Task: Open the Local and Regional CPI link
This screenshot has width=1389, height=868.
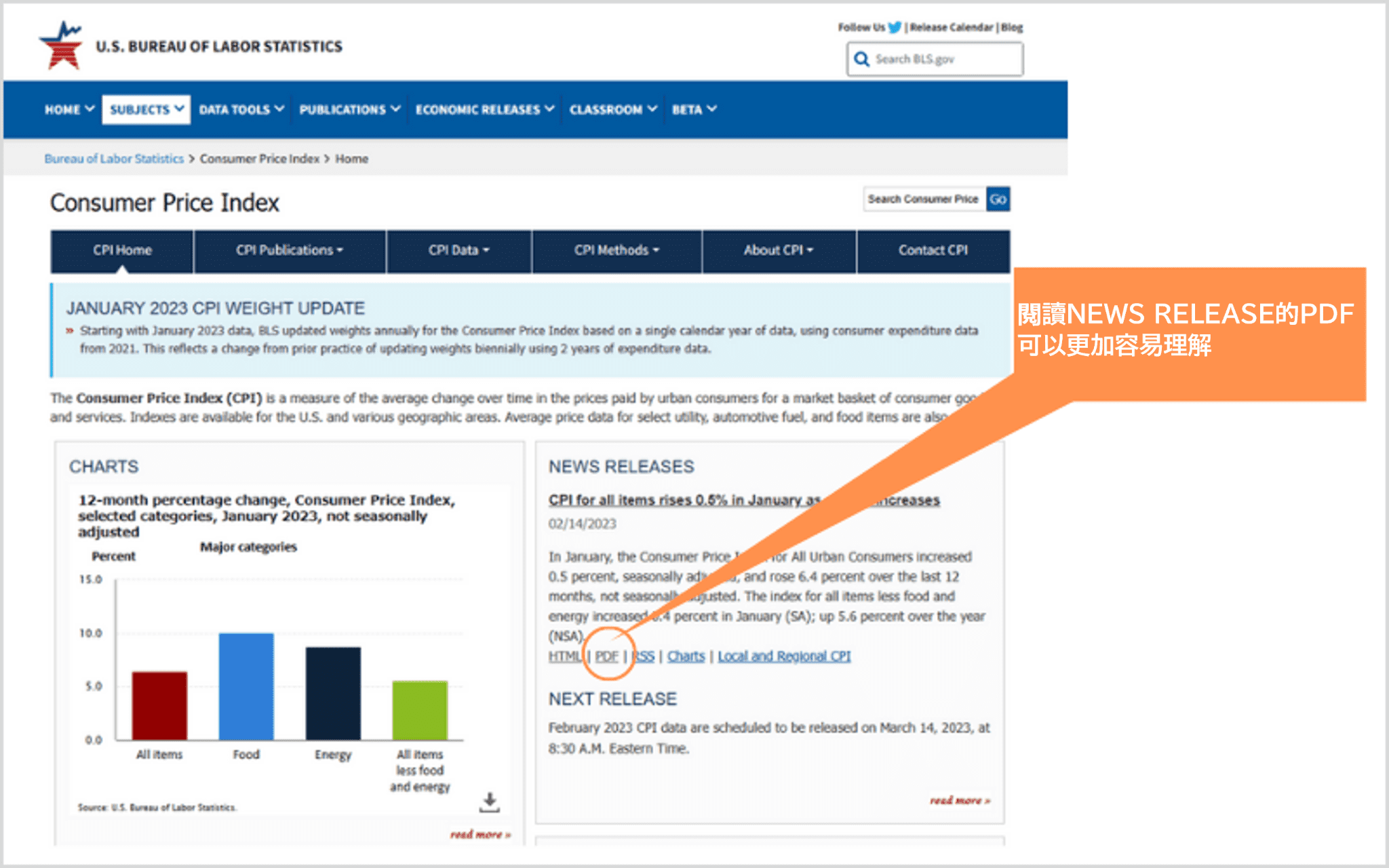Action: point(784,656)
